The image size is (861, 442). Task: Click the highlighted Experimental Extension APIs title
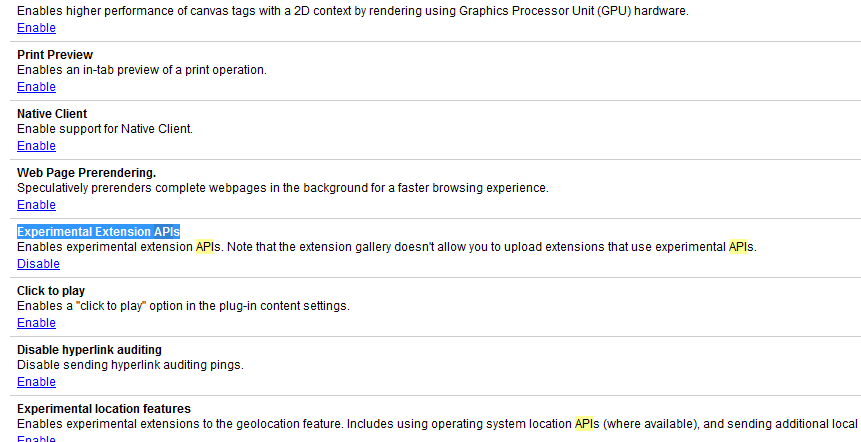[98, 232]
